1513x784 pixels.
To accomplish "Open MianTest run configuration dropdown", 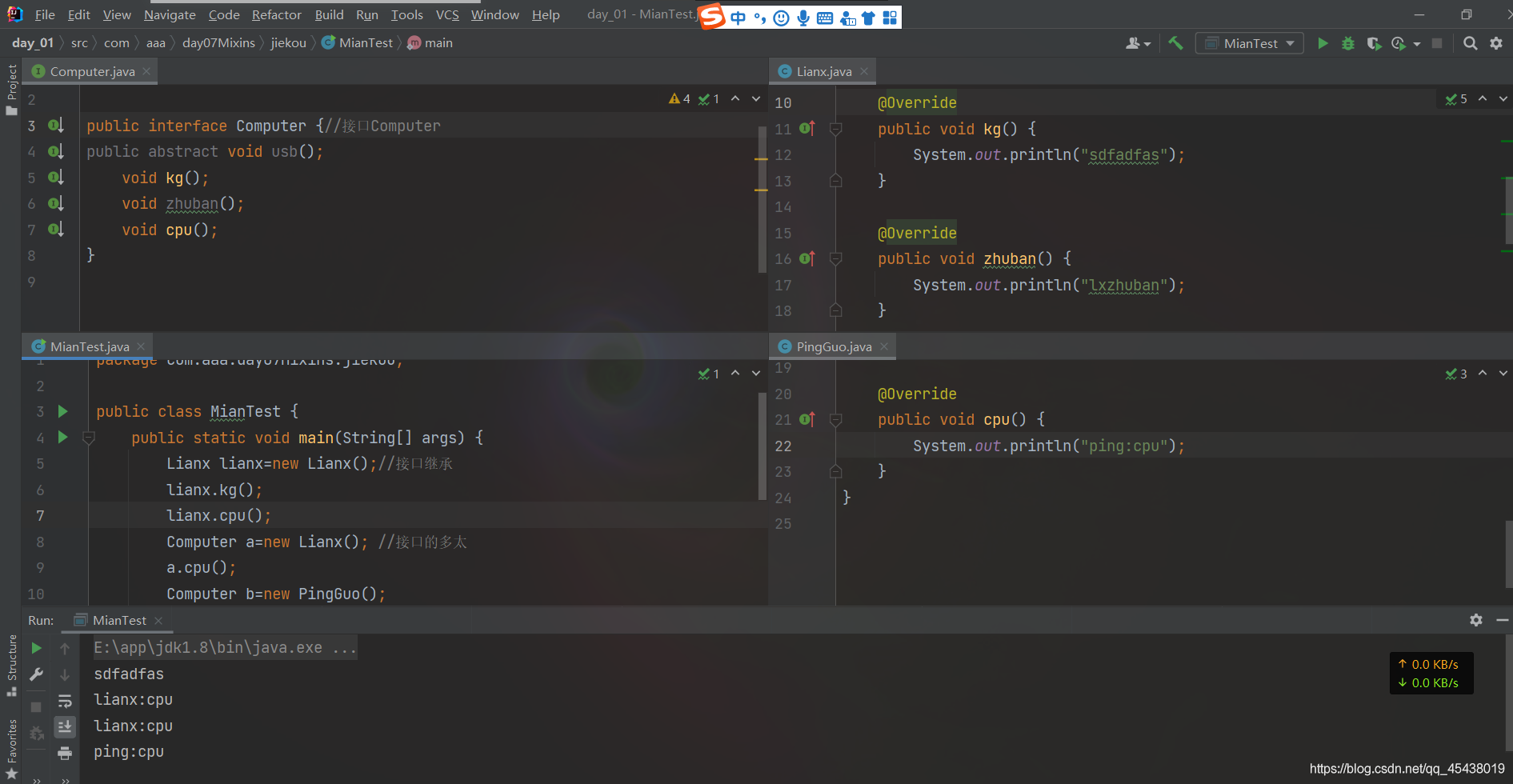I will click(x=1250, y=43).
